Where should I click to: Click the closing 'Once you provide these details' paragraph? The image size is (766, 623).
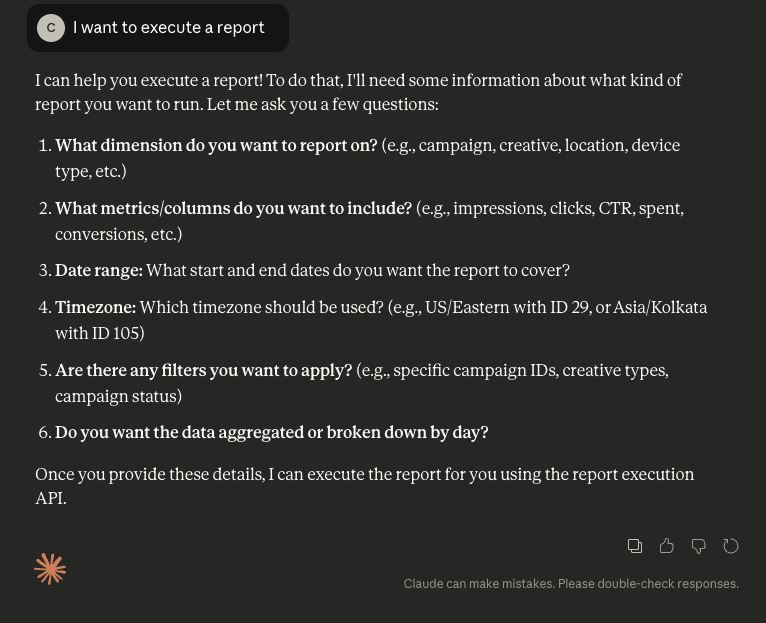(x=364, y=486)
